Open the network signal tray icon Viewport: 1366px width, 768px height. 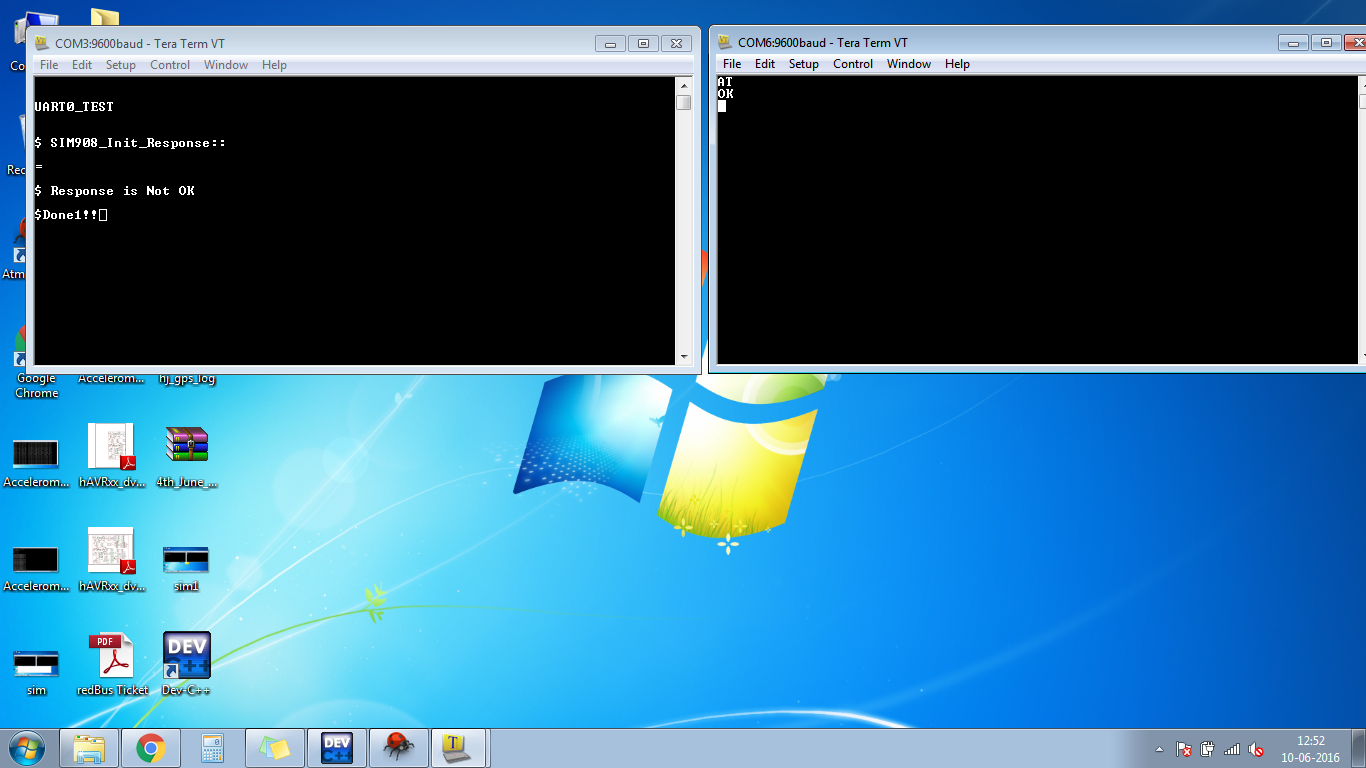[1232, 749]
